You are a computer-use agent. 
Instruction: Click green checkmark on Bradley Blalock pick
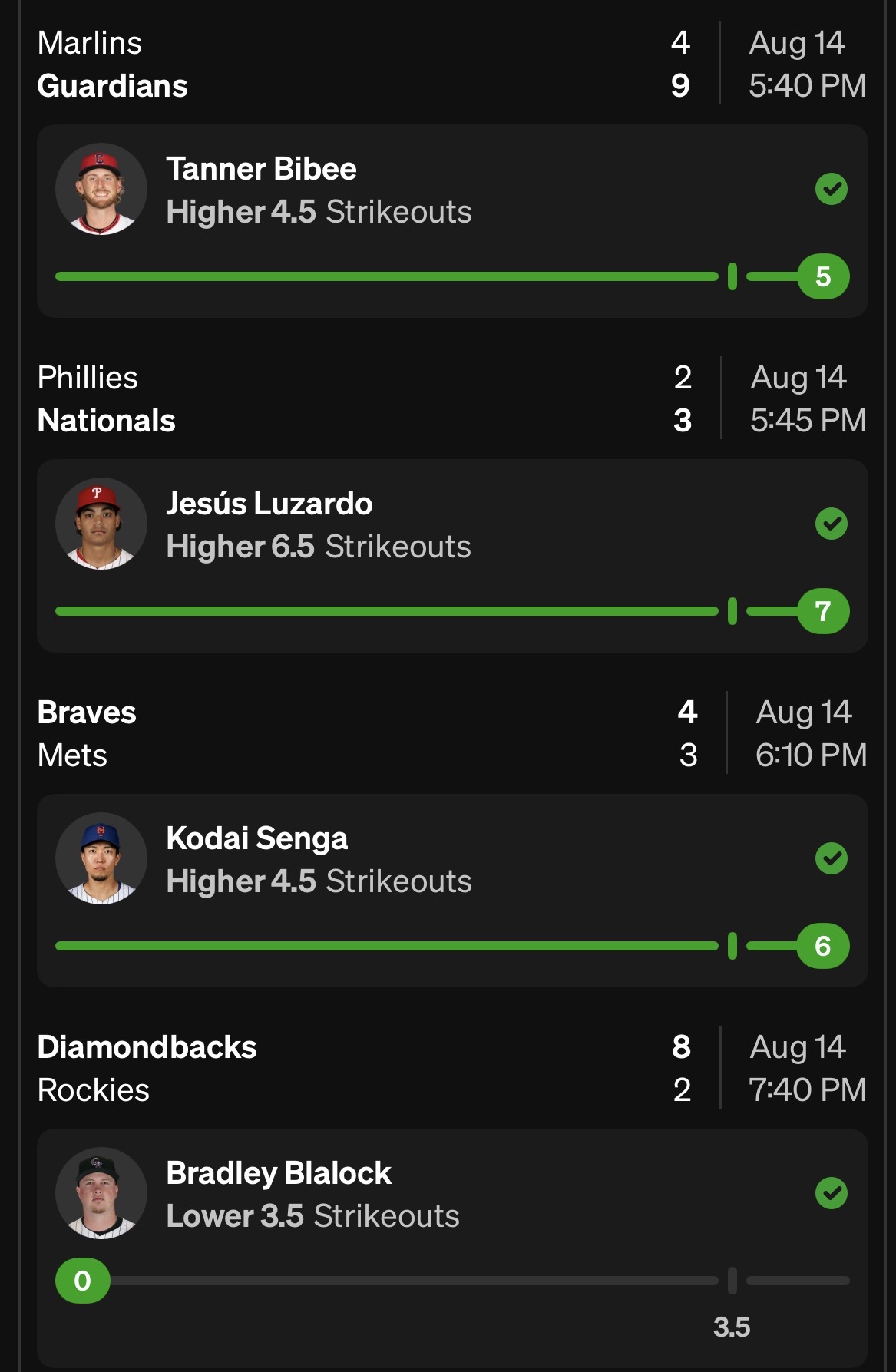pos(831,1193)
